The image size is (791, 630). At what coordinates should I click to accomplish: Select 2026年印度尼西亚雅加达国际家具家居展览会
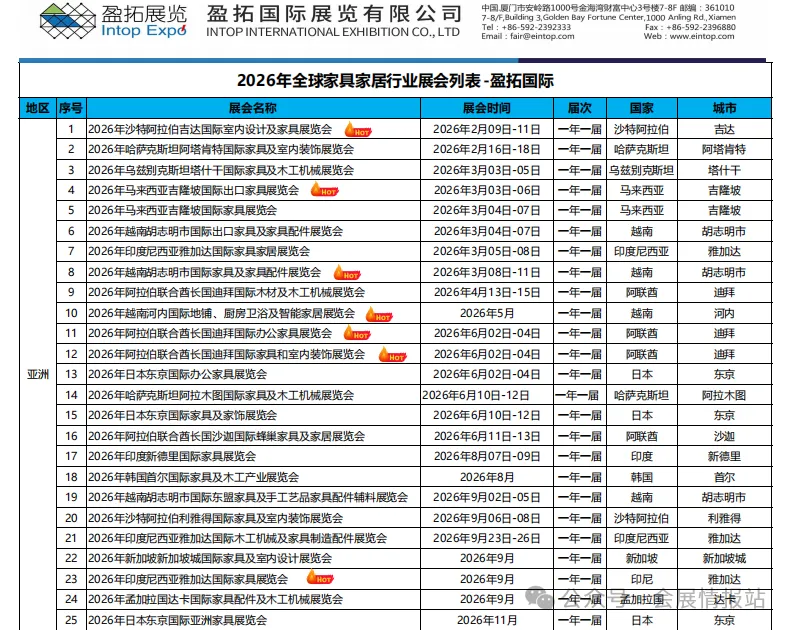click(x=199, y=251)
